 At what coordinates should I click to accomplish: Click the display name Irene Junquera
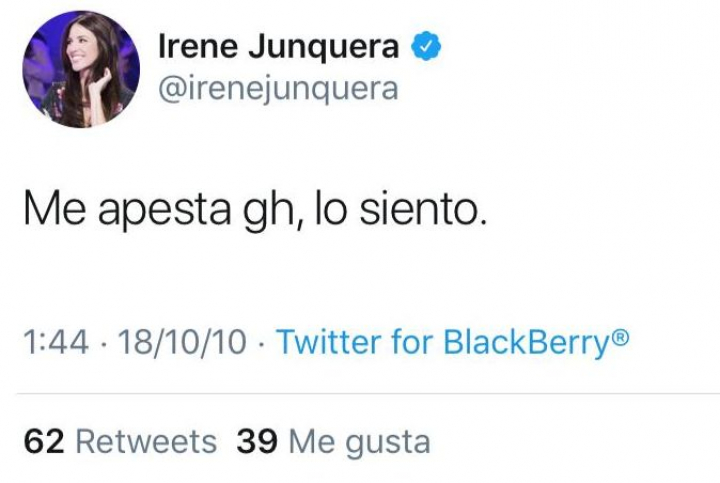[x=278, y=46]
